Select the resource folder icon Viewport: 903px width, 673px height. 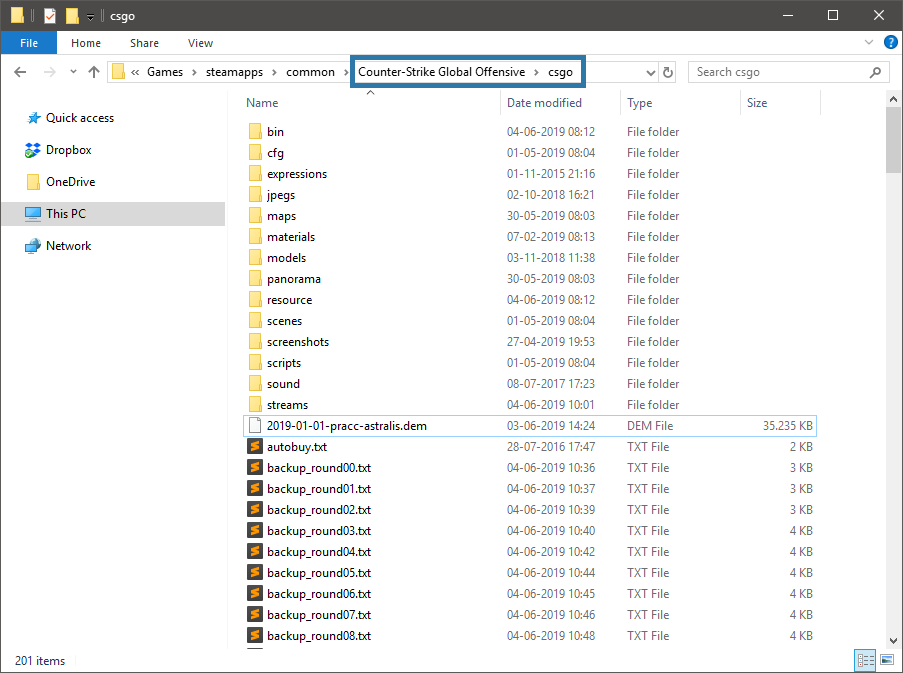pos(255,299)
